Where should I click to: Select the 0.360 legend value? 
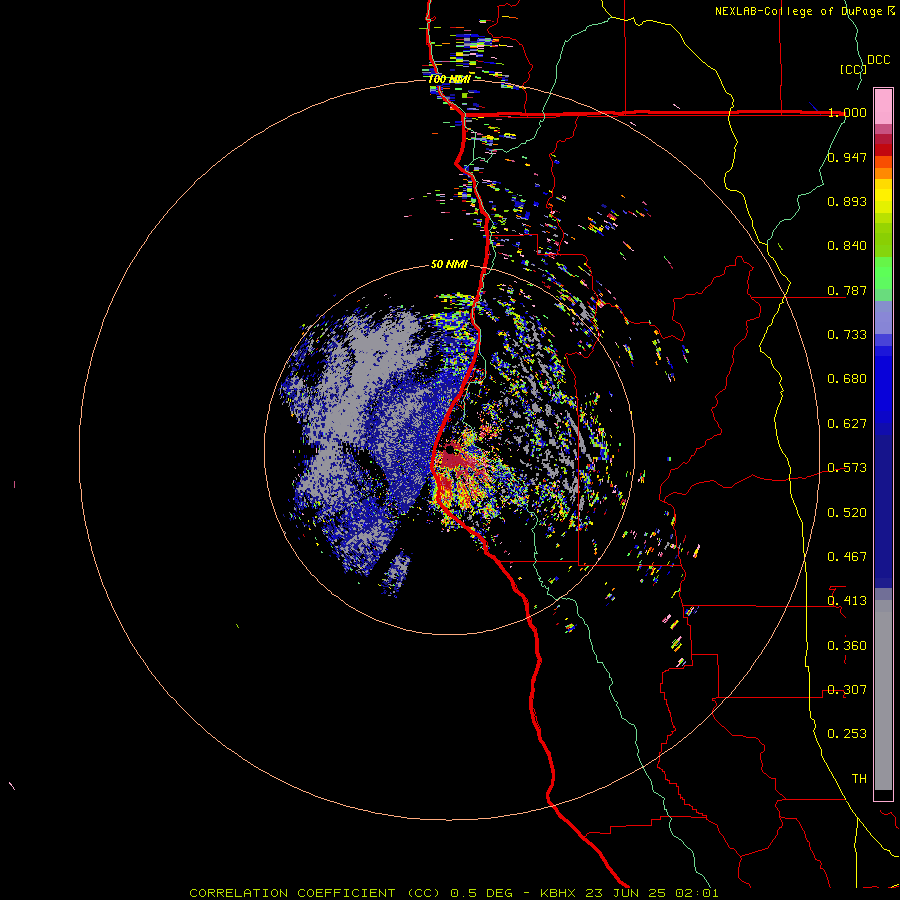[x=847, y=646]
